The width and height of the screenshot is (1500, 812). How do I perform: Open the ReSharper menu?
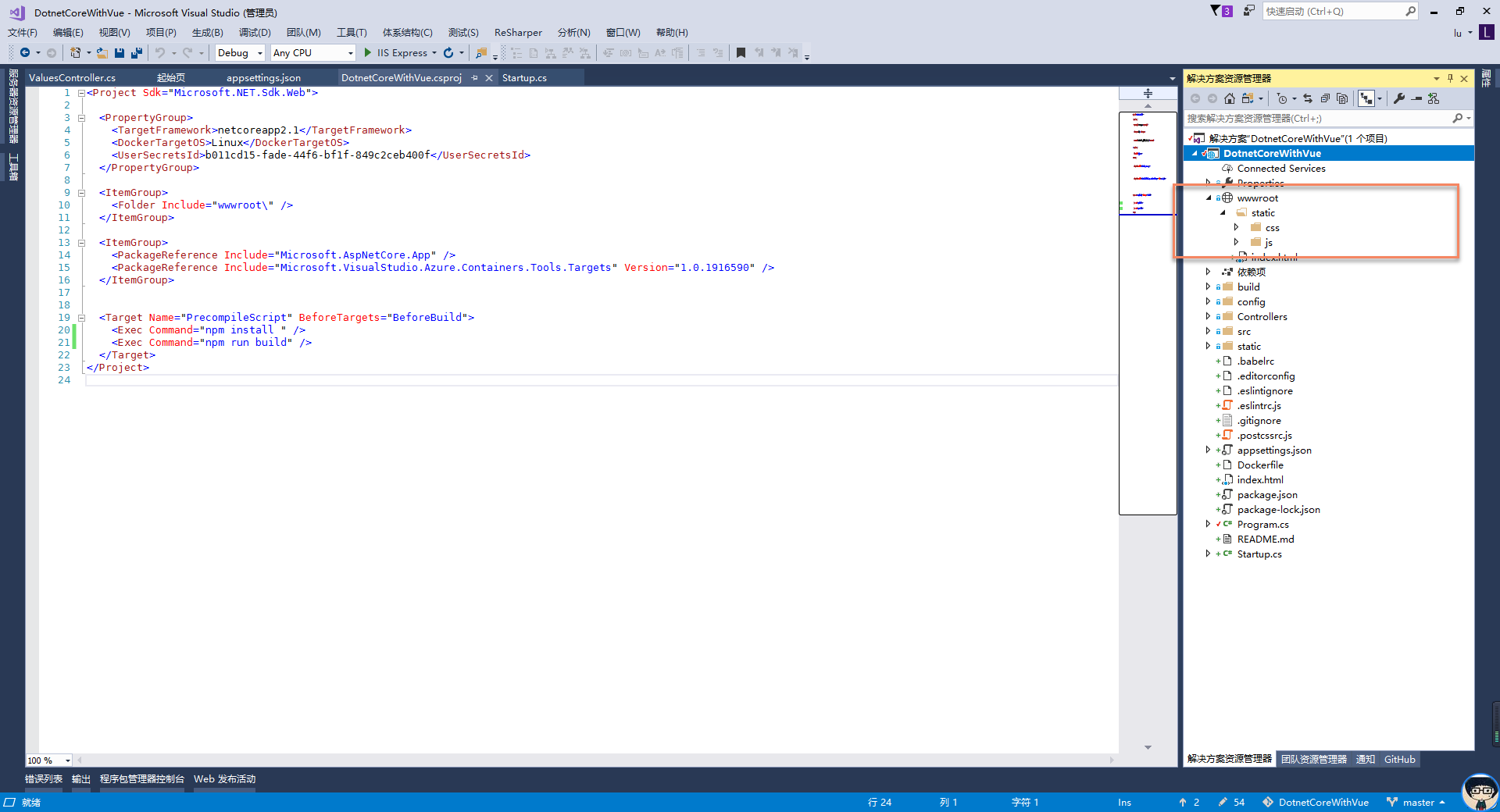[x=518, y=33]
